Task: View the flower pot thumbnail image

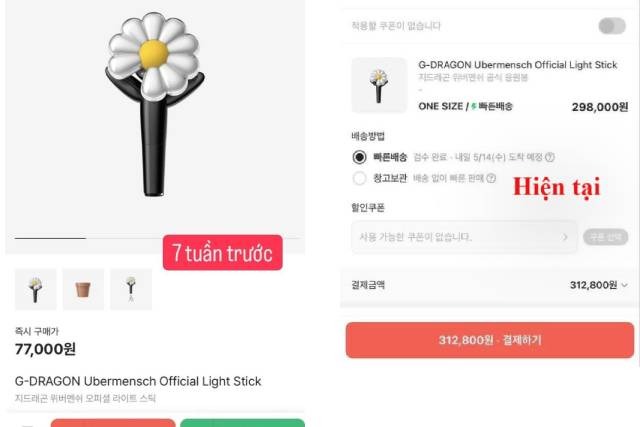Action: click(x=83, y=289)
